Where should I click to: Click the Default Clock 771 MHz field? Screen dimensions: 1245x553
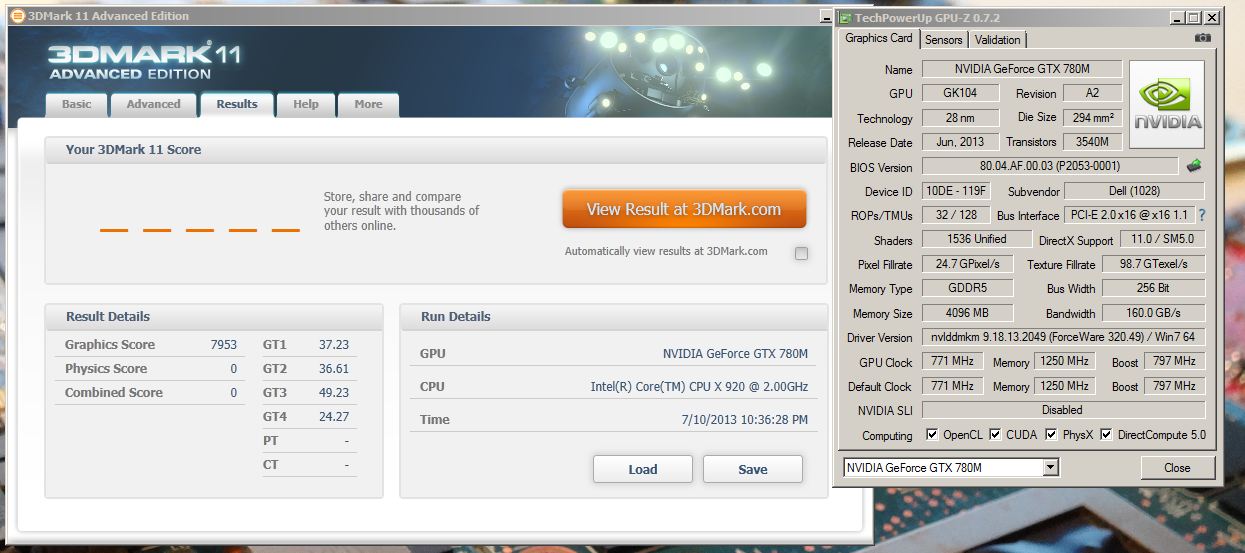(x=952, y=386)
